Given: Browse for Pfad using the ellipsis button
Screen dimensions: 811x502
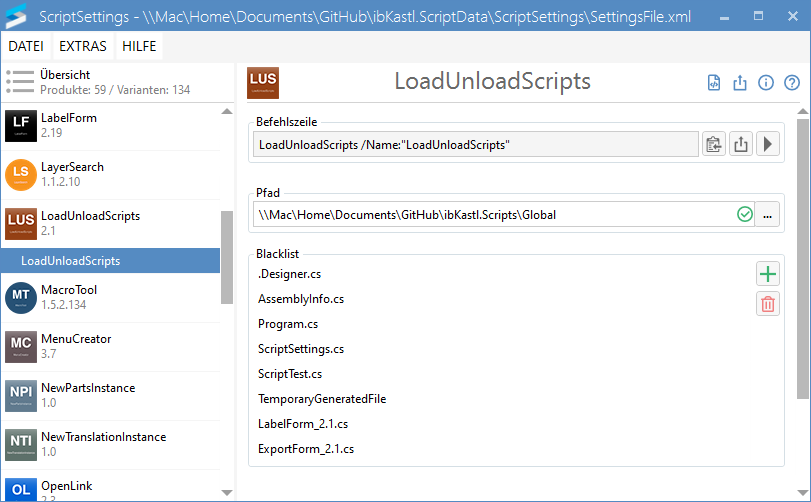Looking at the screenshot, I should (767, 214).
